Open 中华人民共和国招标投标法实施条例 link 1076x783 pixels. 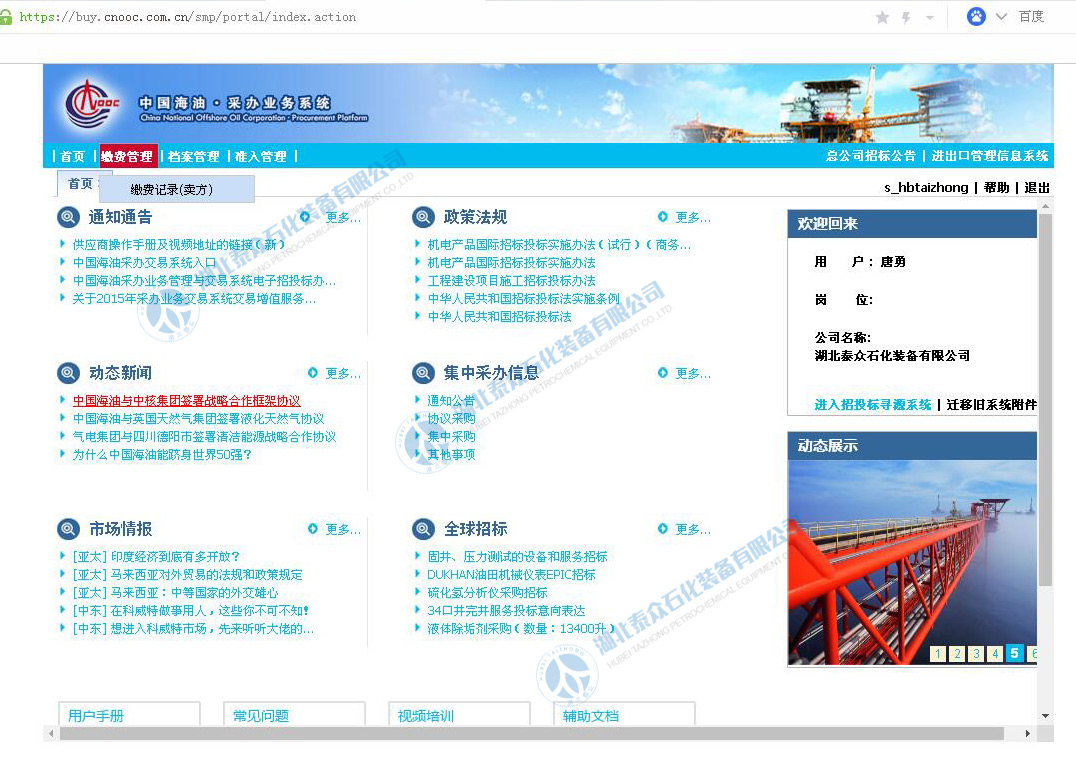pyautogui.click(x=524, y=299)
